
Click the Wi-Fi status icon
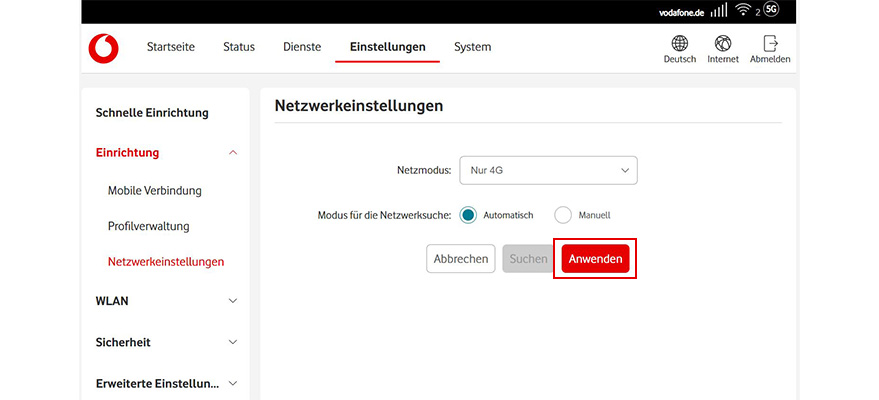[743, 11]
